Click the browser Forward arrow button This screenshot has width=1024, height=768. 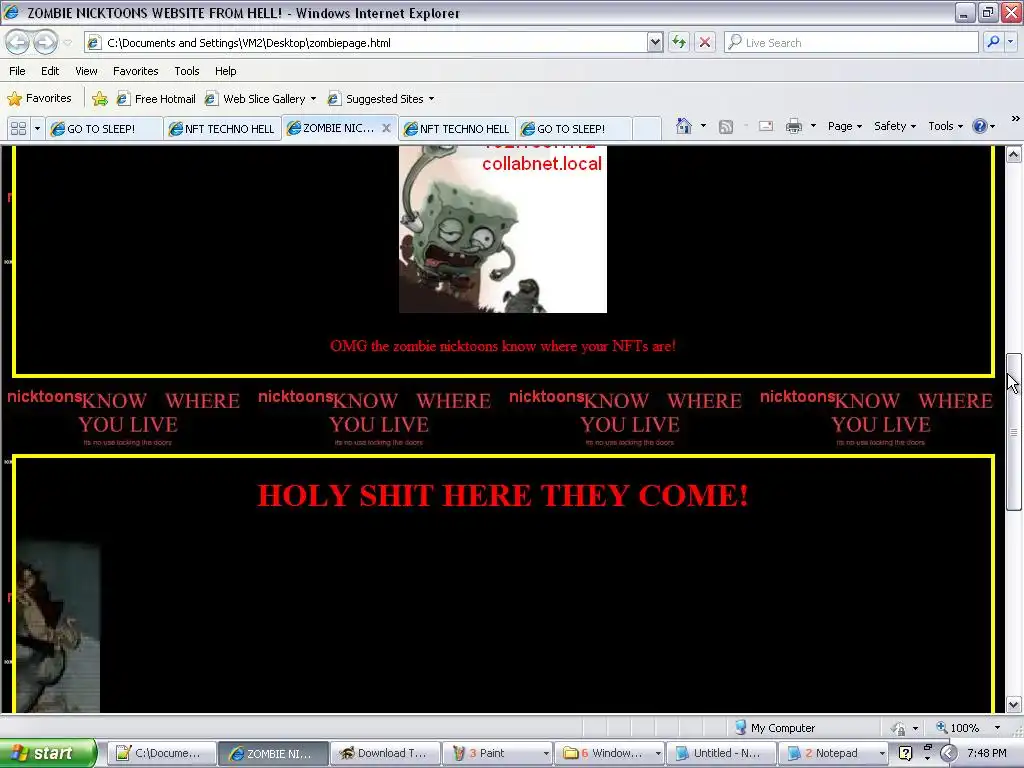45,42
